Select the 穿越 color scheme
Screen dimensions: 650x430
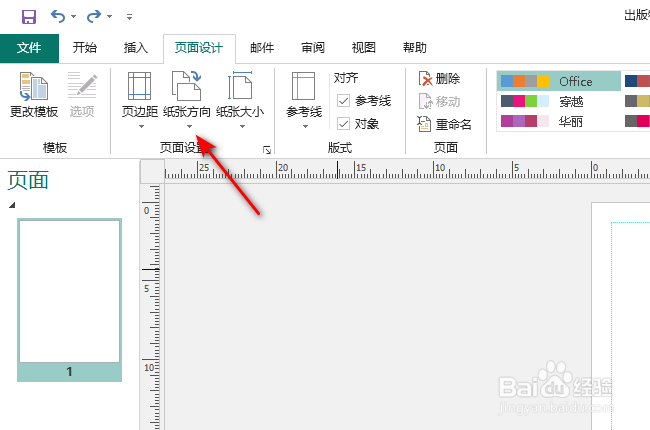point(559,101)
